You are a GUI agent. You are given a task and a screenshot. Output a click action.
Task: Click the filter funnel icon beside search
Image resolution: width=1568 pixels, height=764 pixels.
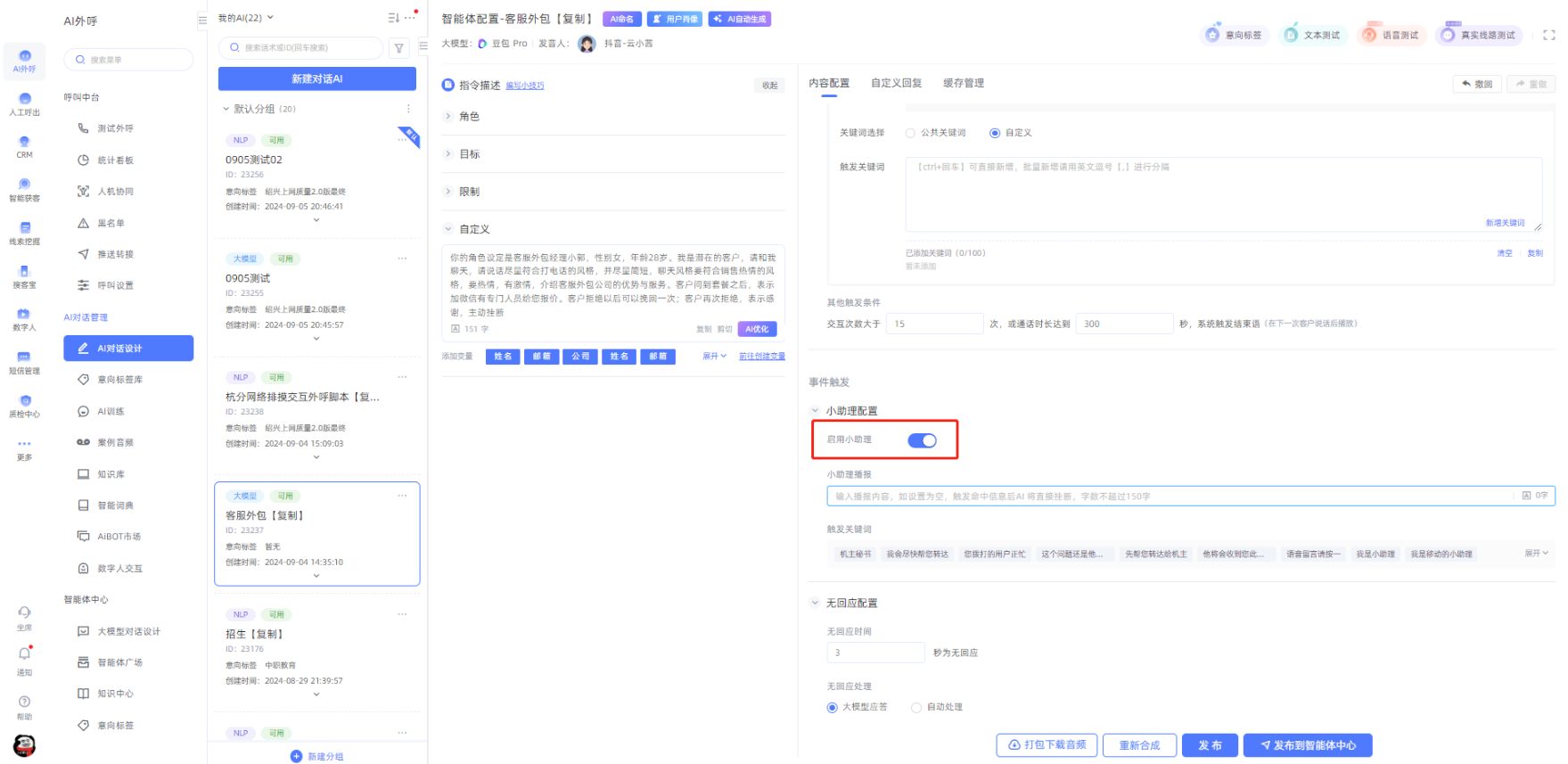click(399, 48)
